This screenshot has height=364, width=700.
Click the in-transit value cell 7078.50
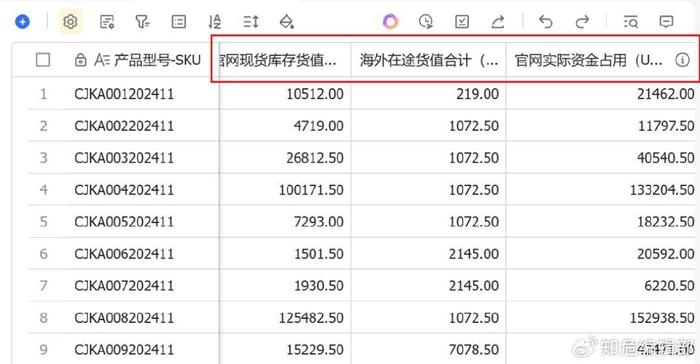click(429, 349)
